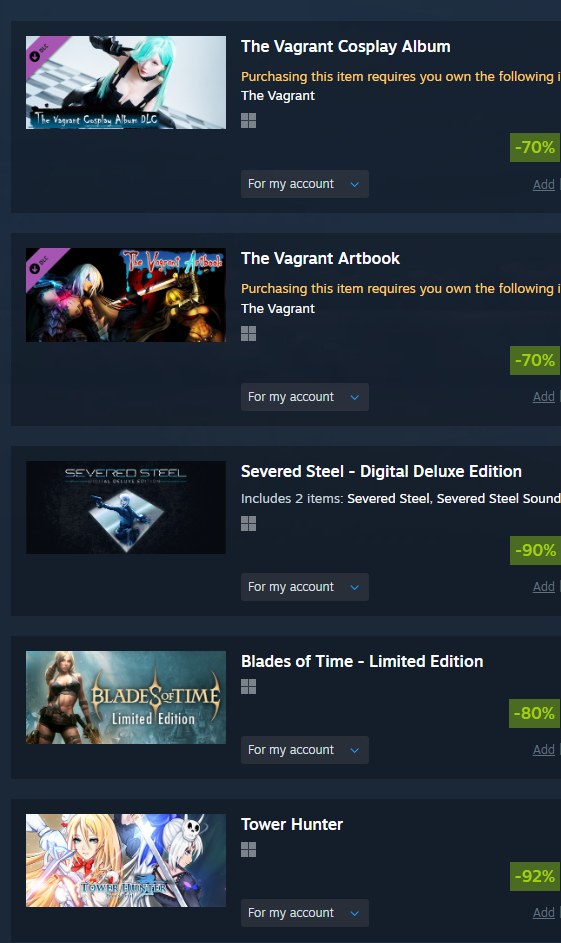Image resolution: width=561 pixels, height=943 pixels.
Task: Open 'For my account' dropdown for Tower Hunter
Action: (305, 913)
